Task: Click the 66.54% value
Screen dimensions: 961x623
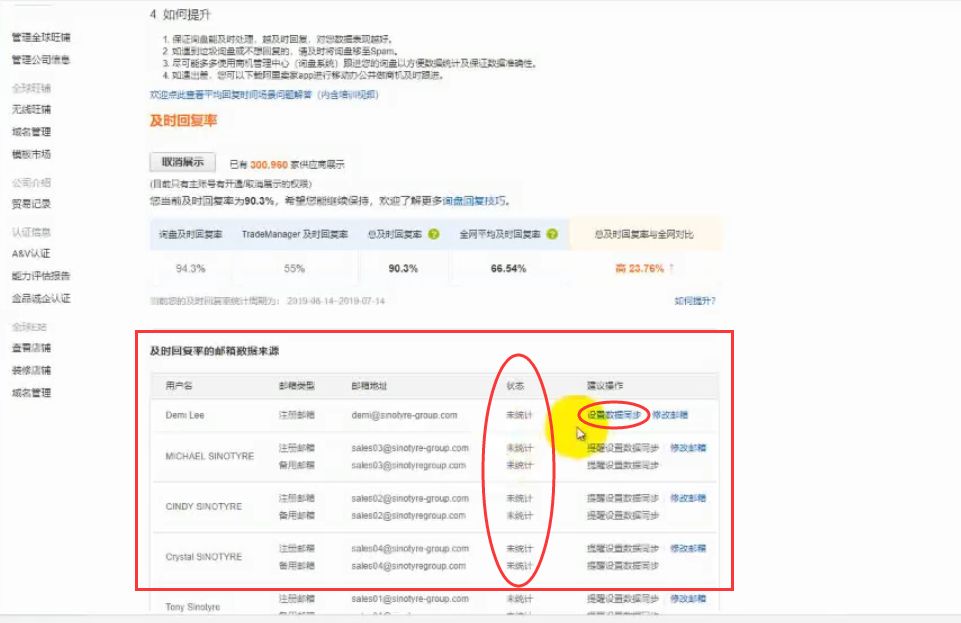Action: (x=509, y=268)
